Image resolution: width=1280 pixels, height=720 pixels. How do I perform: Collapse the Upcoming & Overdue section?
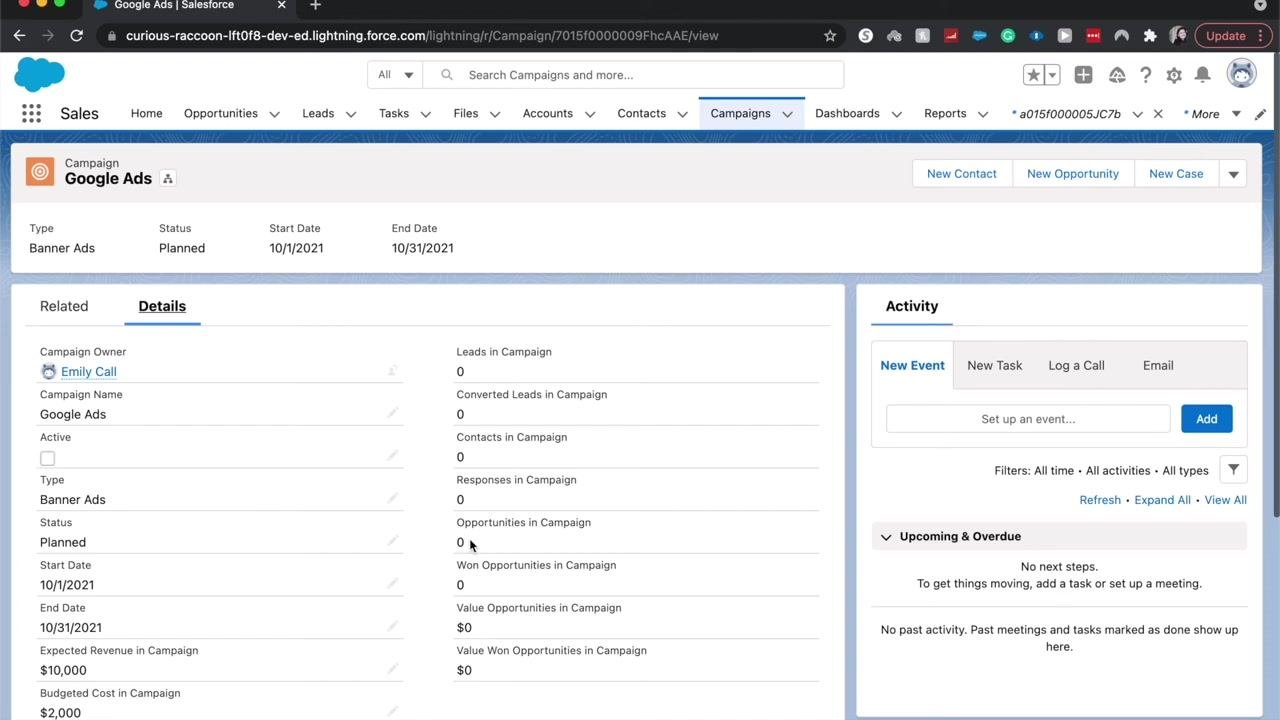tap(886, 537)
